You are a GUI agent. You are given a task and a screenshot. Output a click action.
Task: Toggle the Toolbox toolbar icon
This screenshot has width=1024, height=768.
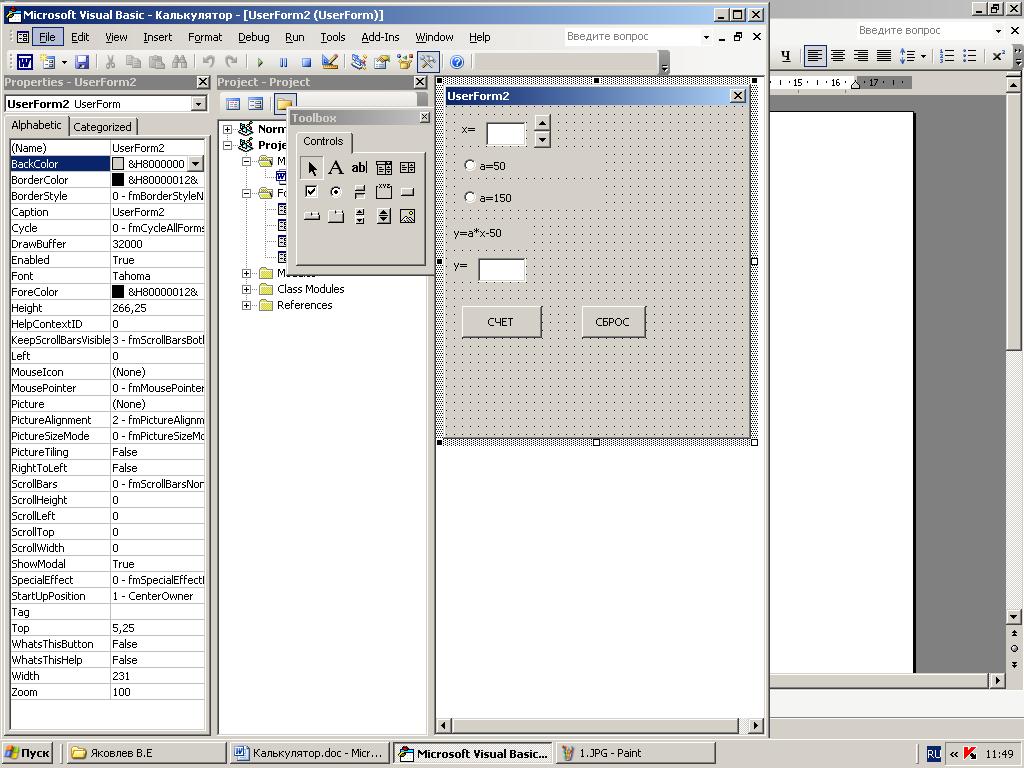(428, 62)
